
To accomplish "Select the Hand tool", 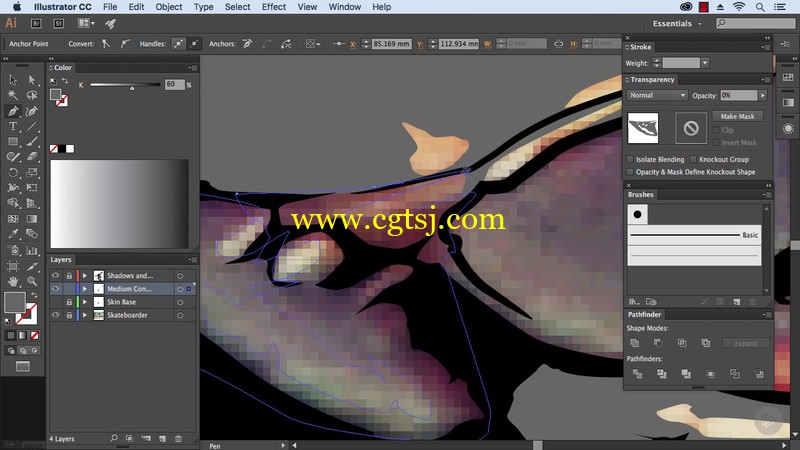I will [x=13, y=281].
